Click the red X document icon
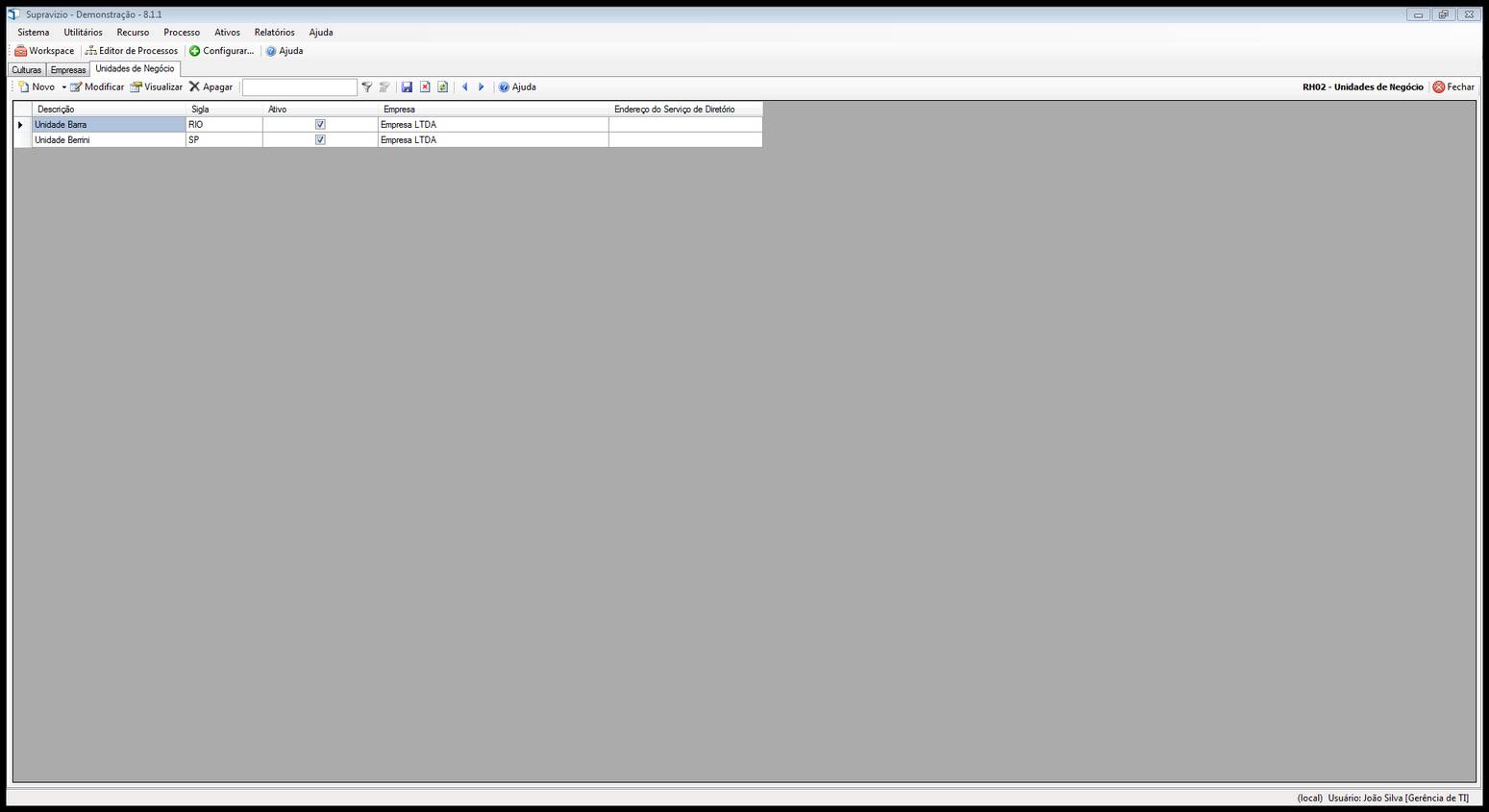Screen dimensions: 1489x812 (425, 86)
